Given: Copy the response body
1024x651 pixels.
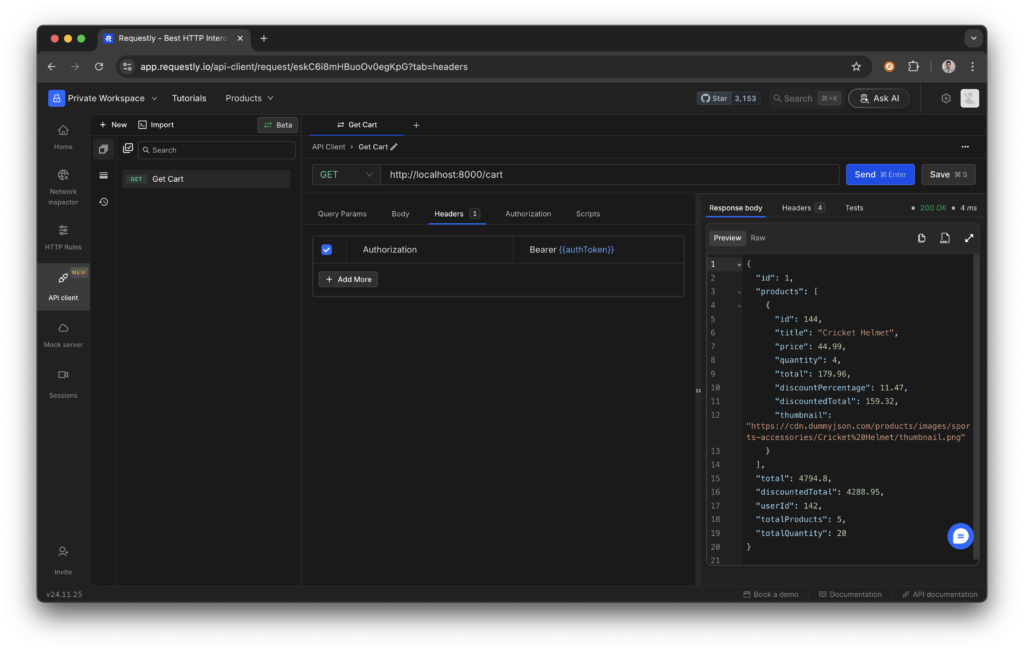Looking at the screenshot, I should 921,238.
